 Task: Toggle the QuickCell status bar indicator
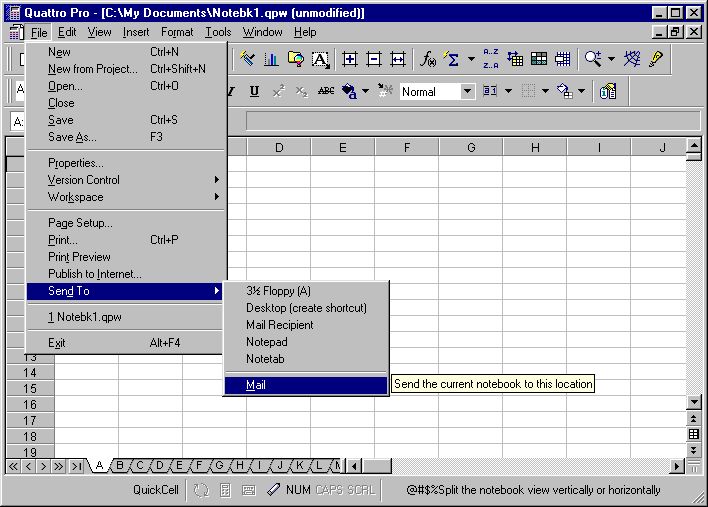[x=156, y=490]
